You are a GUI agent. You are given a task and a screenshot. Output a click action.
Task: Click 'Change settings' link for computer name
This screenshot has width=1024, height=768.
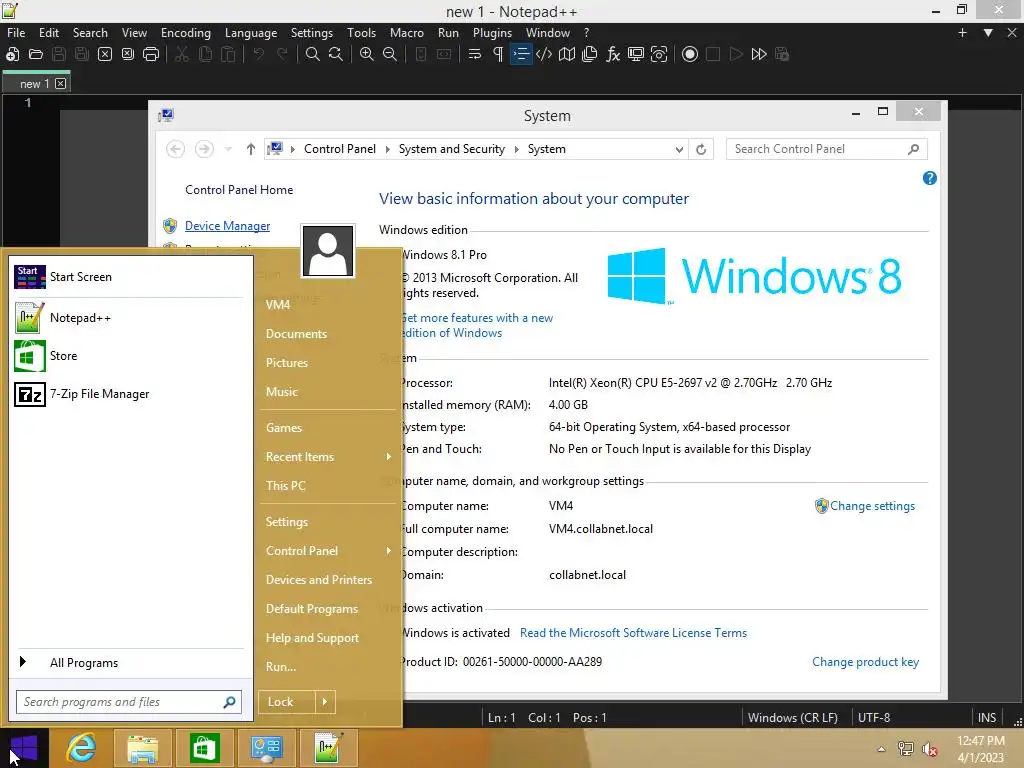[872, 506]
